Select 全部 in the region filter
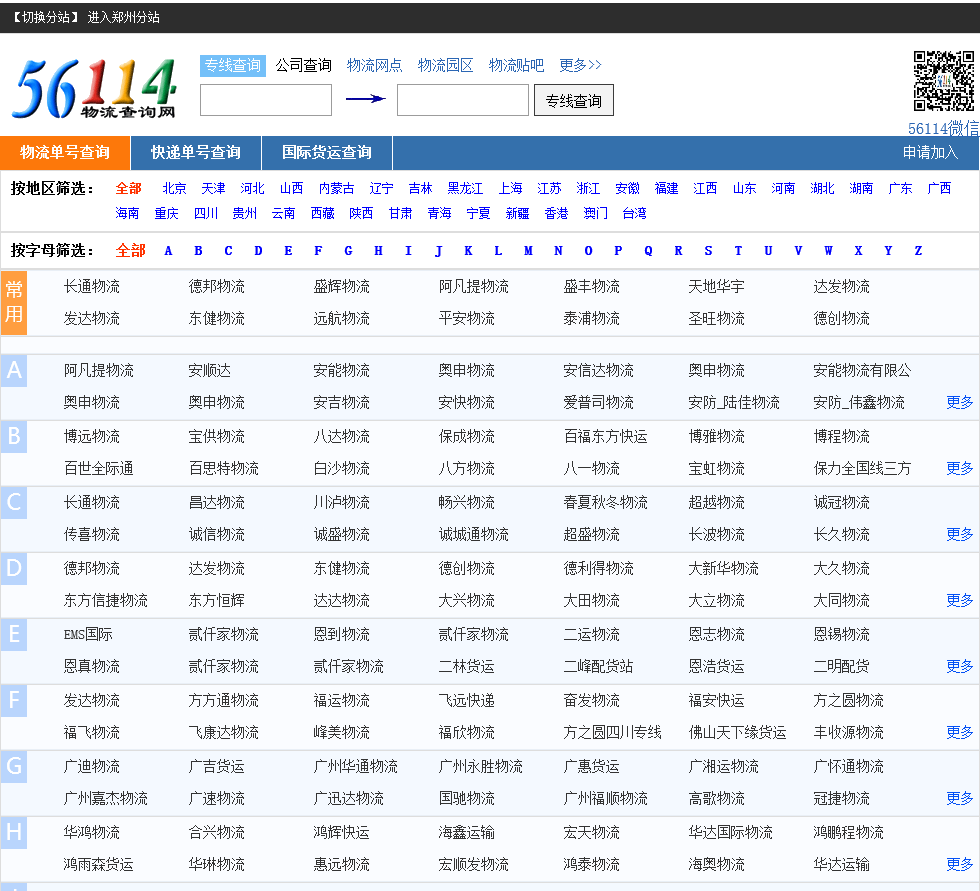 (128, 188)
